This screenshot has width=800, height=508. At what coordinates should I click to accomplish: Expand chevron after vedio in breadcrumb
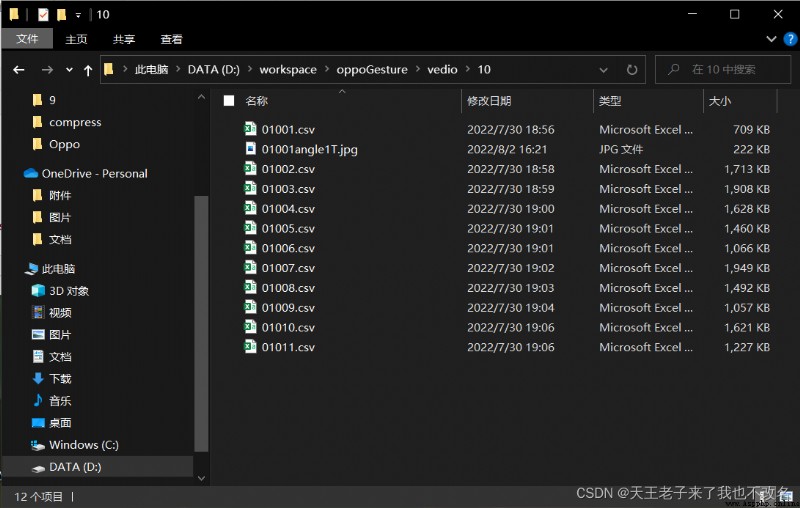pos(468,69)
